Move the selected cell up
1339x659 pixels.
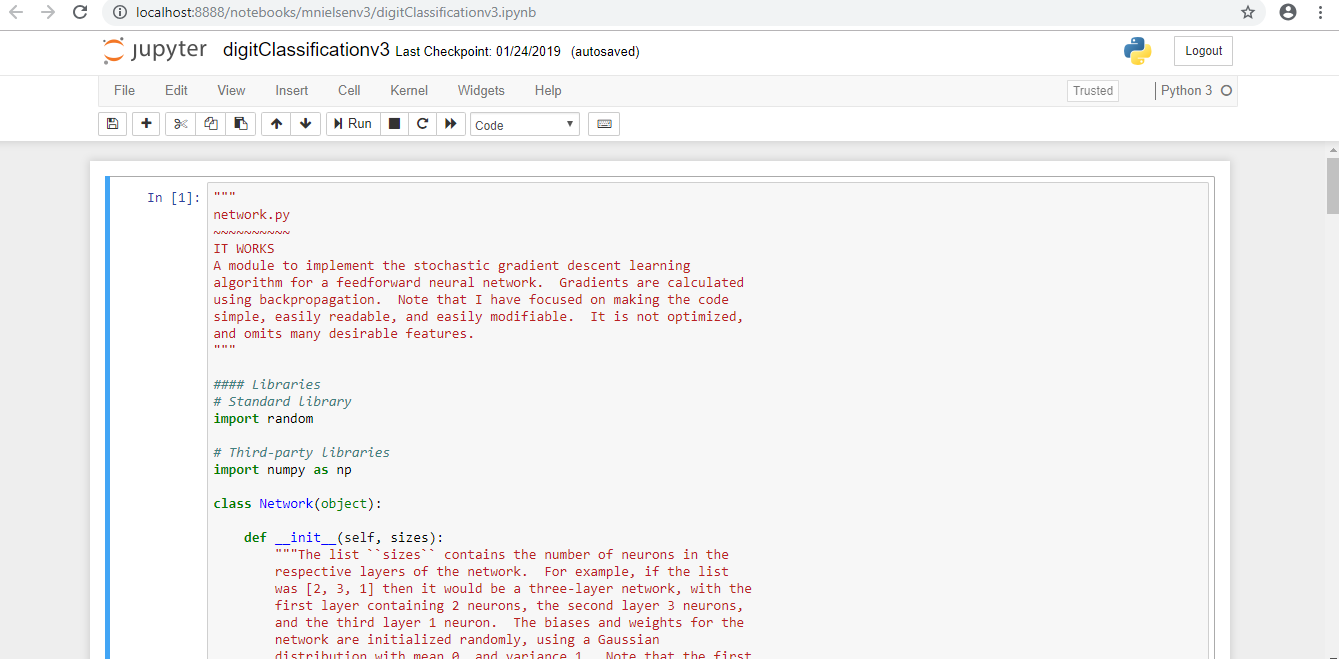pos(275,123)
